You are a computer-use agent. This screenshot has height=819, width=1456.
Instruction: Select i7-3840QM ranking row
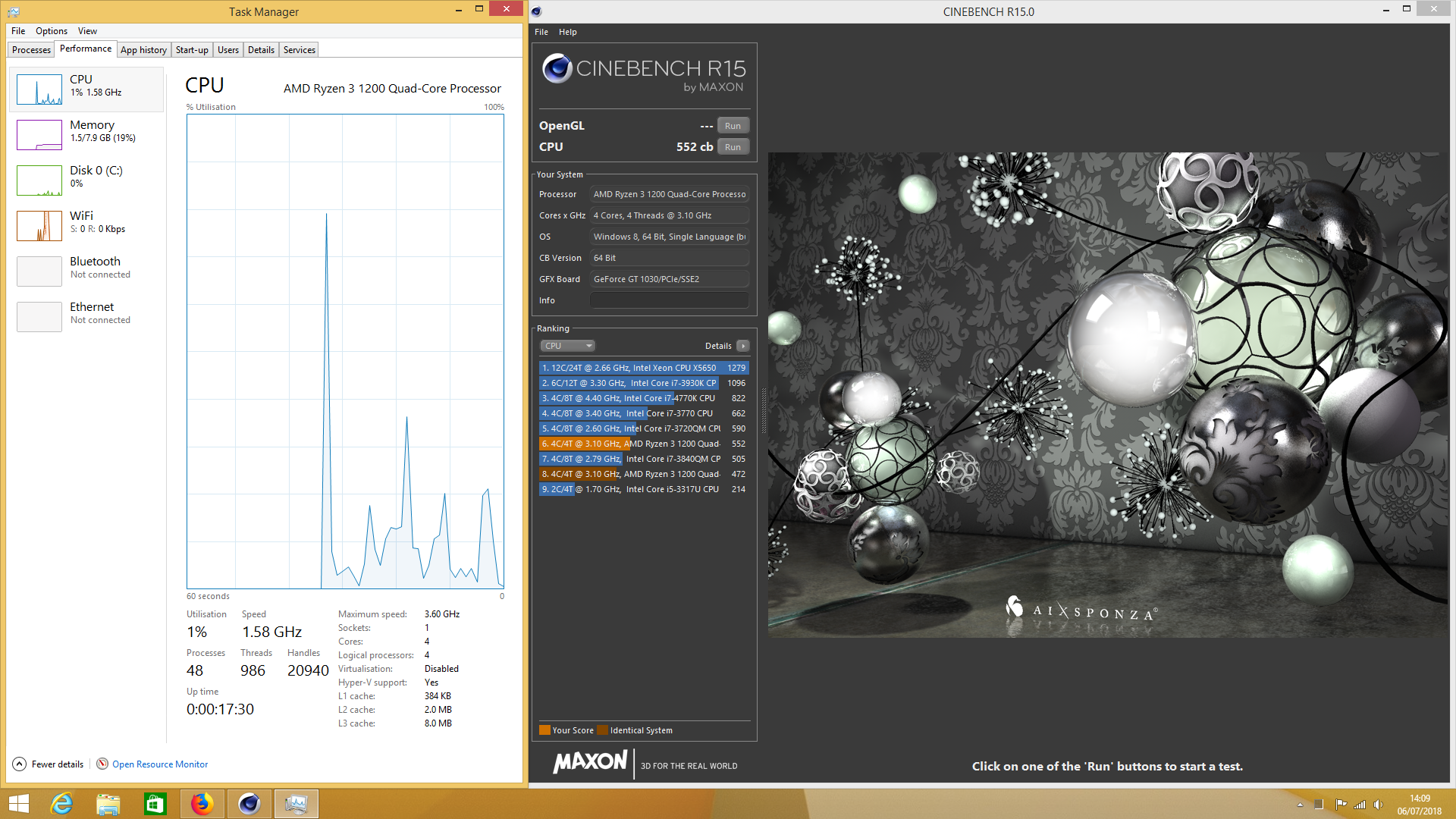[x=644, y=459]
